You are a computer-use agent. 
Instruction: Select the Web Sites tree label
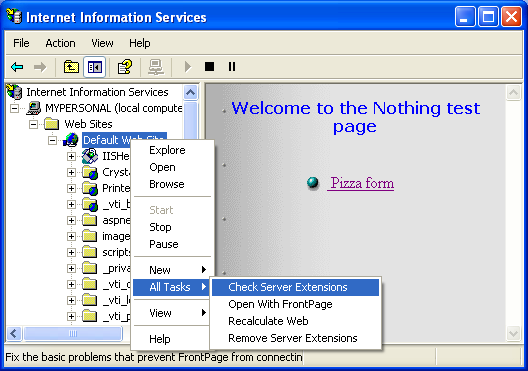(x=88, y=124)
